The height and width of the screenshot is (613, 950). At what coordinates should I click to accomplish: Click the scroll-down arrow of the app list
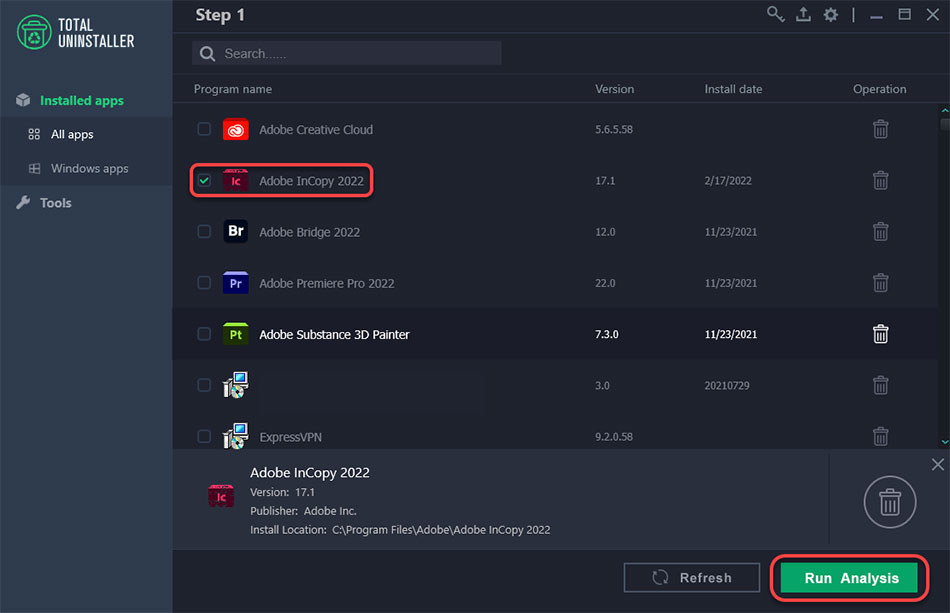point(945,442)
